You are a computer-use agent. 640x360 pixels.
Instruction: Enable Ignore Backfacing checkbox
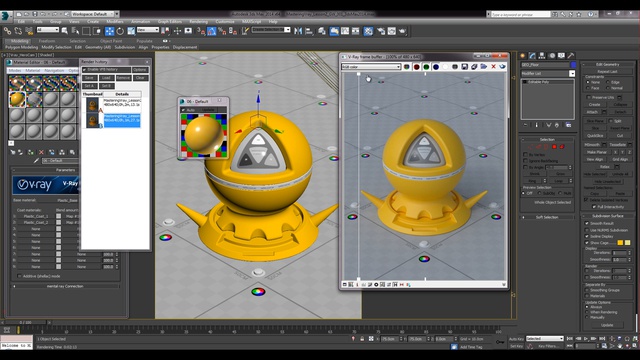(525, 161)
